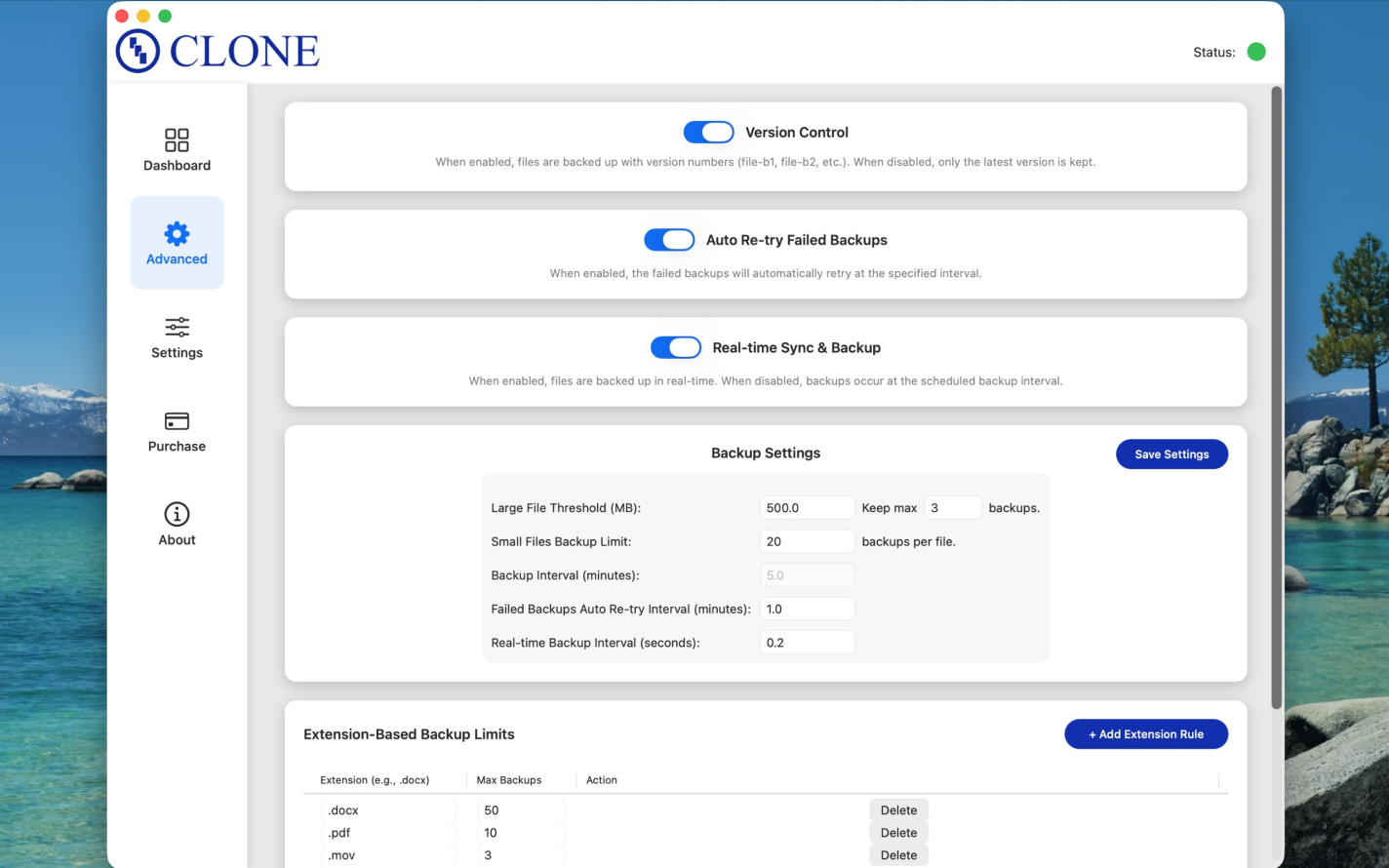The width and height of the screenshot is (1389, 868).
Task: Edit the Small Files Backup Limit field
Action: click(x=807, y=541)
